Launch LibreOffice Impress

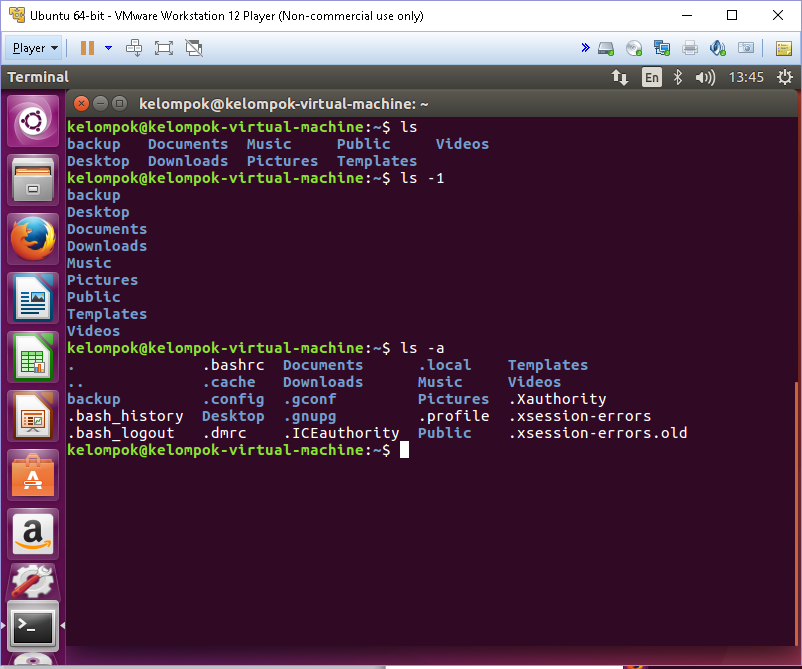click(33, 416)
